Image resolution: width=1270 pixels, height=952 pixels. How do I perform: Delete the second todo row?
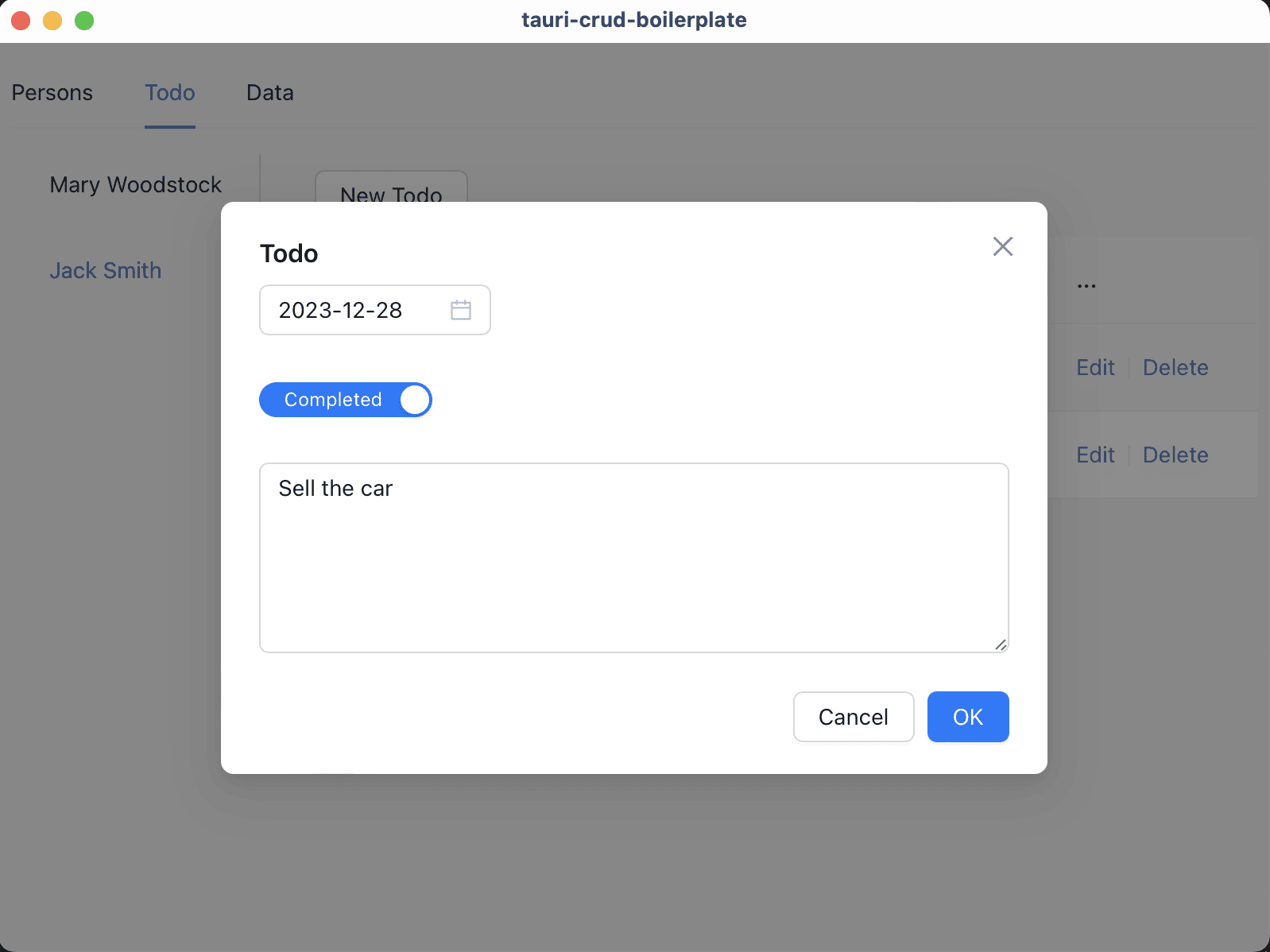tap(1175, 455)
